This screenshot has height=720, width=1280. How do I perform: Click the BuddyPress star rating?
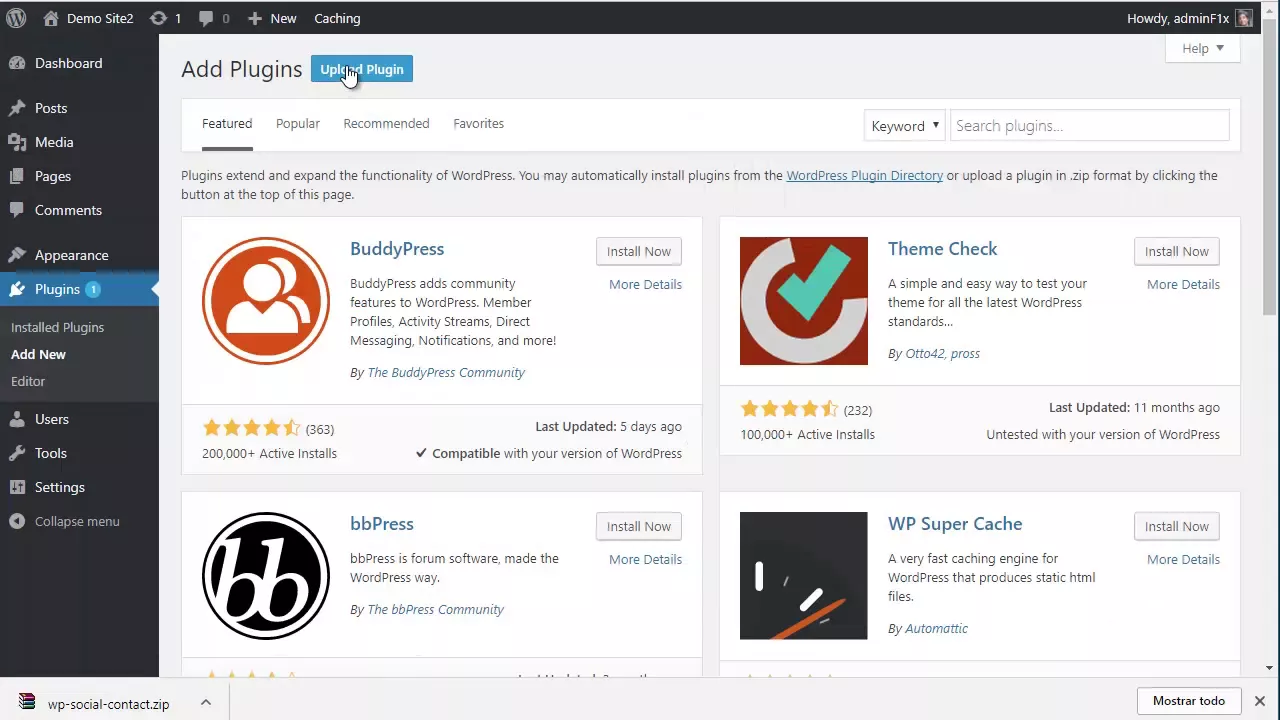pos(251,428)
